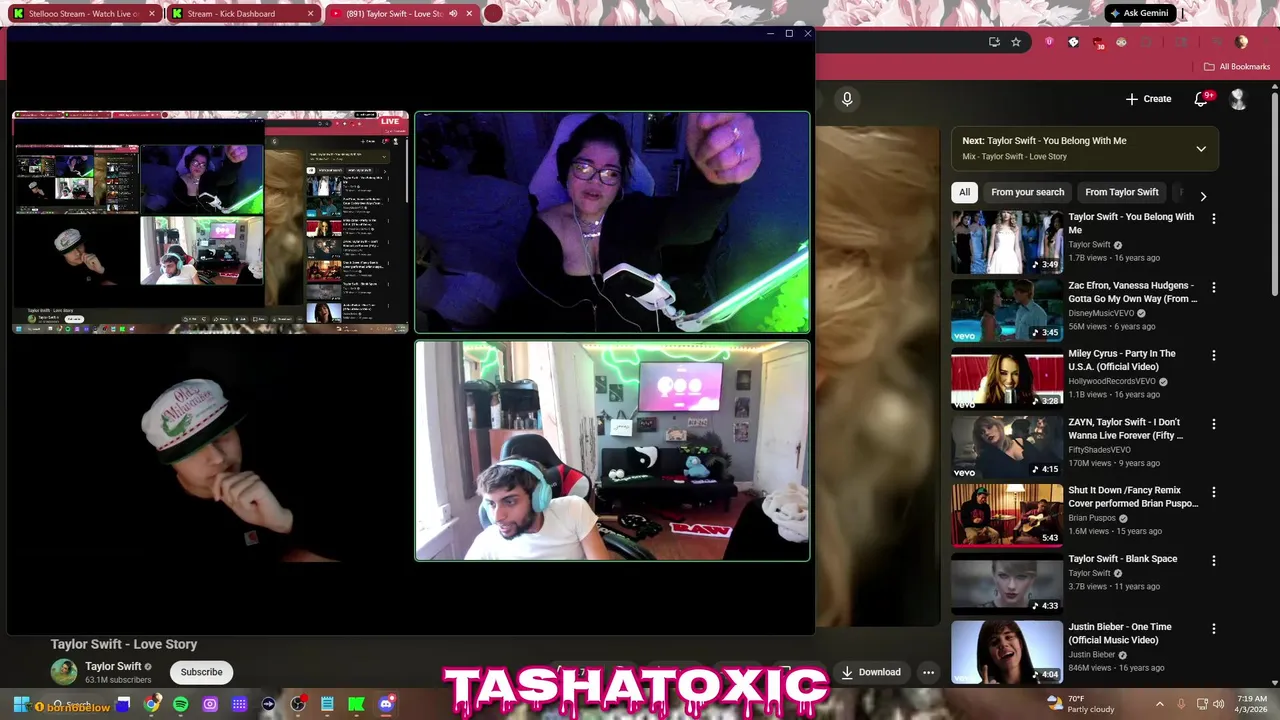Open the taskbar clock showing 7:19 AM

click(x=1252, y=704)
